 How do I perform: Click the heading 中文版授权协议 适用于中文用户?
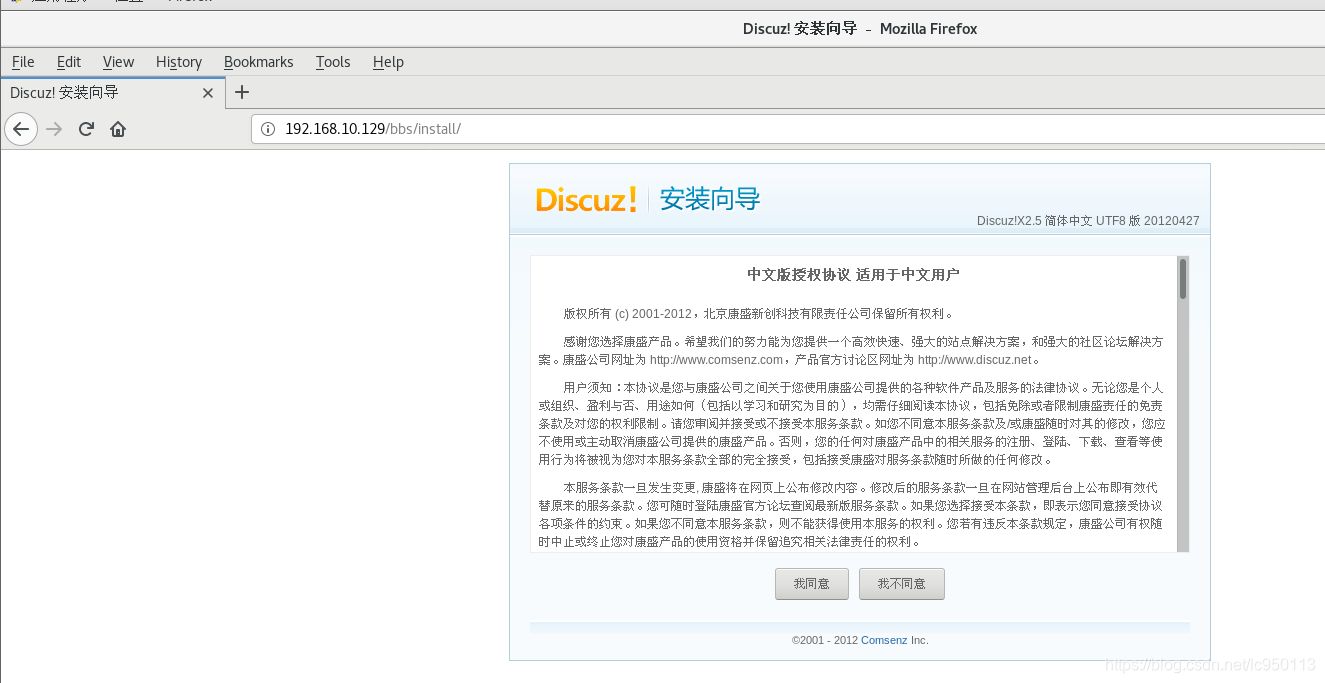pos(854,275)
